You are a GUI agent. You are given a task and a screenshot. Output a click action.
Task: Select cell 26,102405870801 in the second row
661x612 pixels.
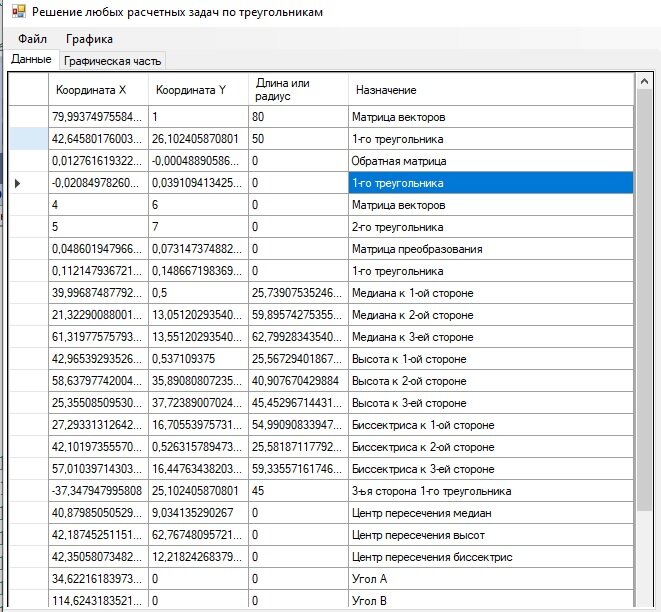pyautogui.click(x=199, y=139)
